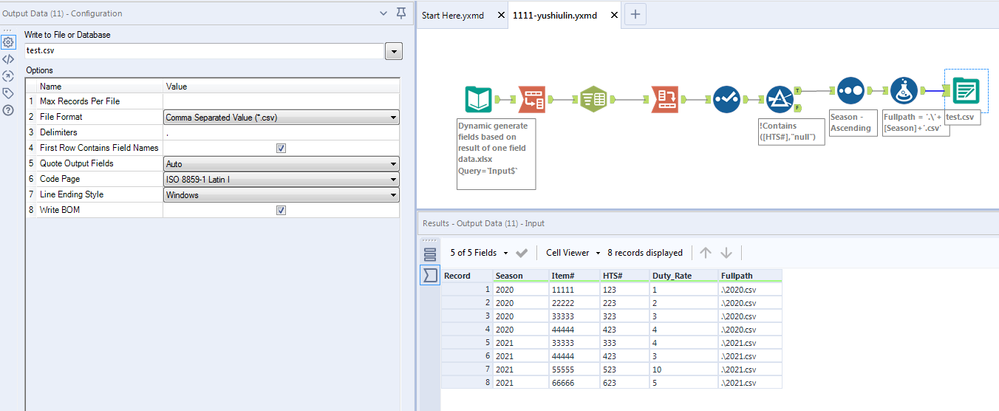Click the Value column header in Options
999x411 pixels.
(x=281, y=86)
